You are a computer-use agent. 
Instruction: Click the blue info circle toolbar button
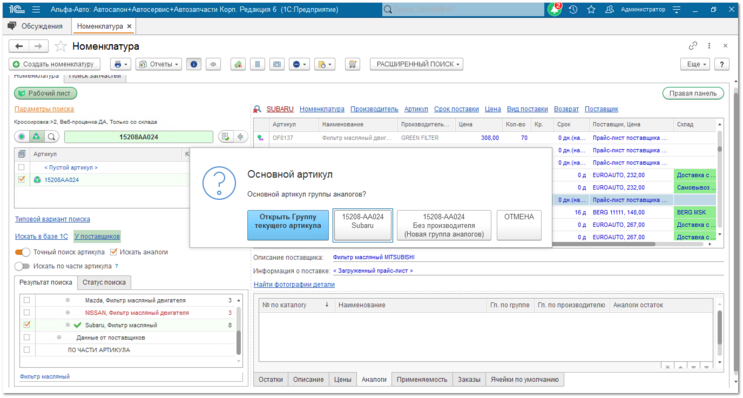click(193, 64)
